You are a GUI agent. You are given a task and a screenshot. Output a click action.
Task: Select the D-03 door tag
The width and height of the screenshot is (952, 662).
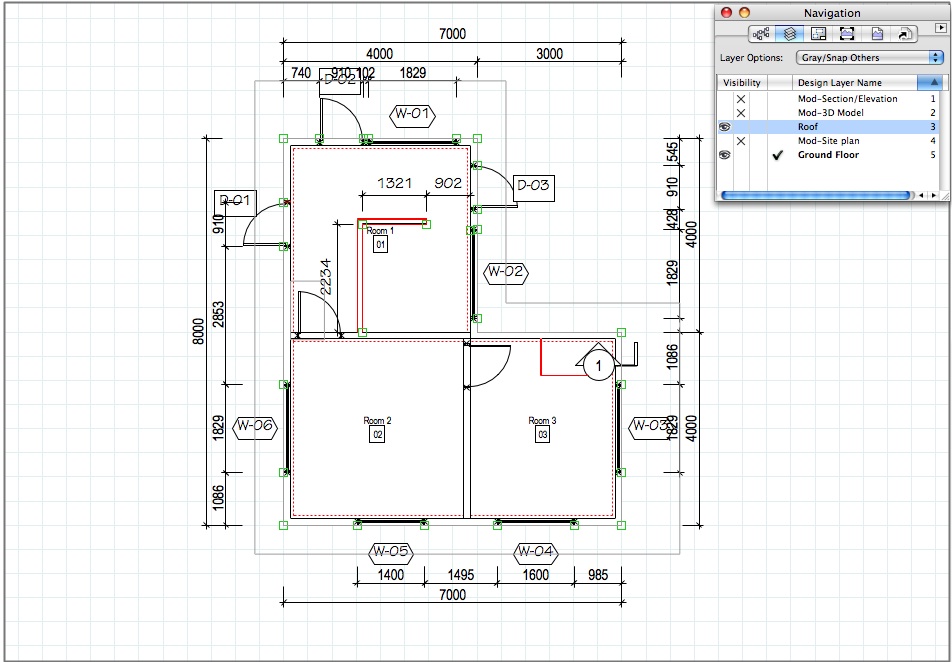[x=534, y=186]
